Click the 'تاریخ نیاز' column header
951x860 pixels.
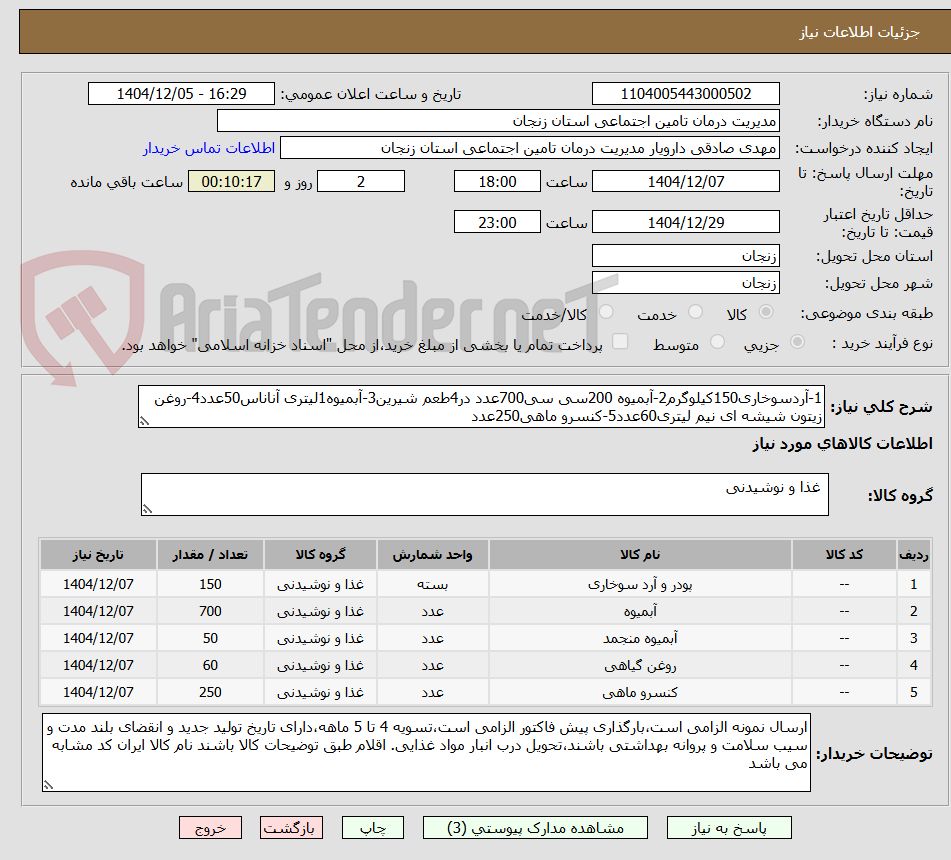pos(98,554)
